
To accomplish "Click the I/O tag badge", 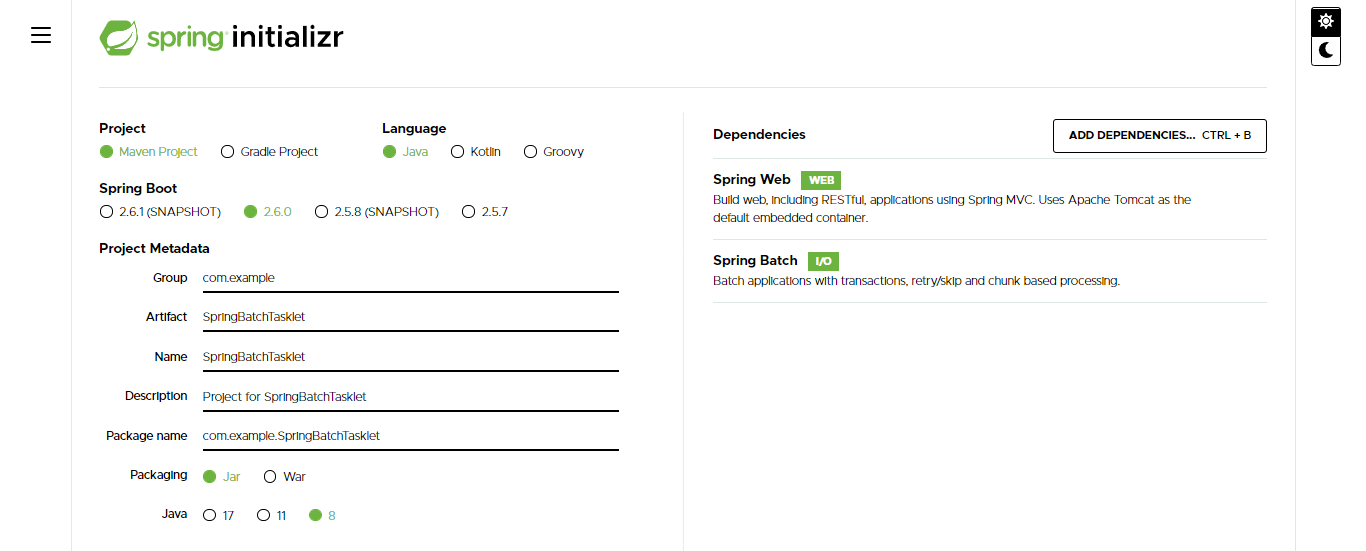I will coord(823,261).
